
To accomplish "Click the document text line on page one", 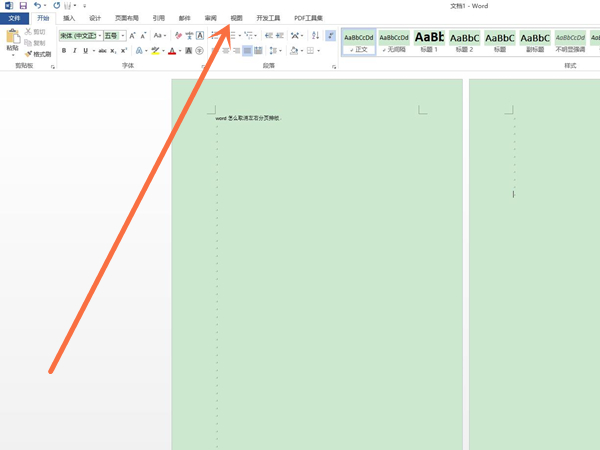I will click(249, 118).
